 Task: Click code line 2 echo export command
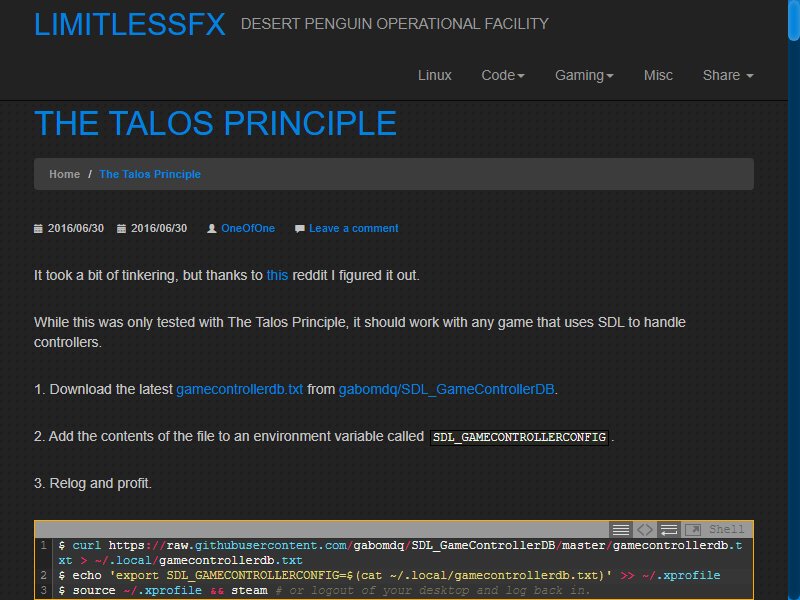[x=389, y=576]
